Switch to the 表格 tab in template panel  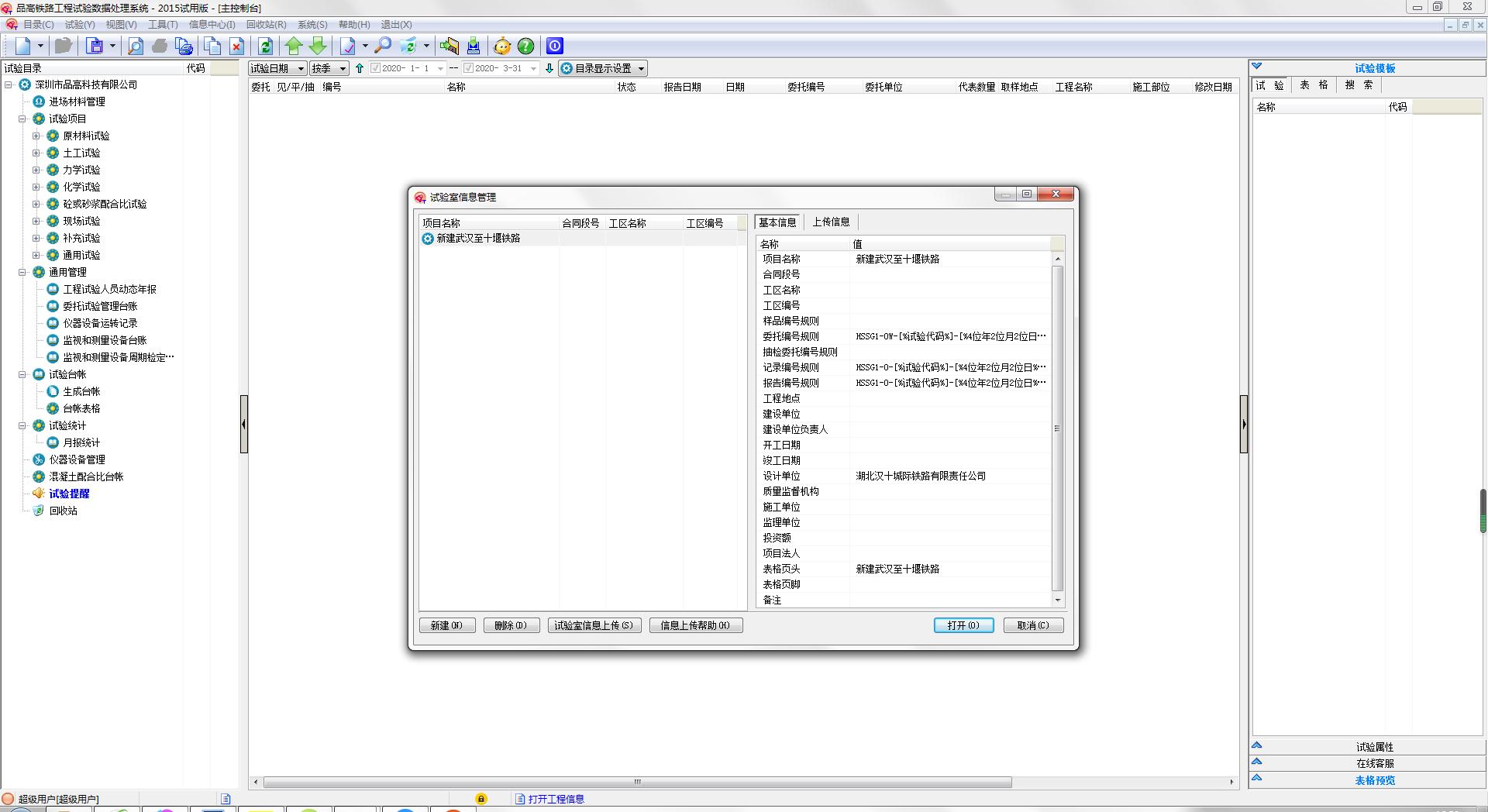[x=1314, y=85]
